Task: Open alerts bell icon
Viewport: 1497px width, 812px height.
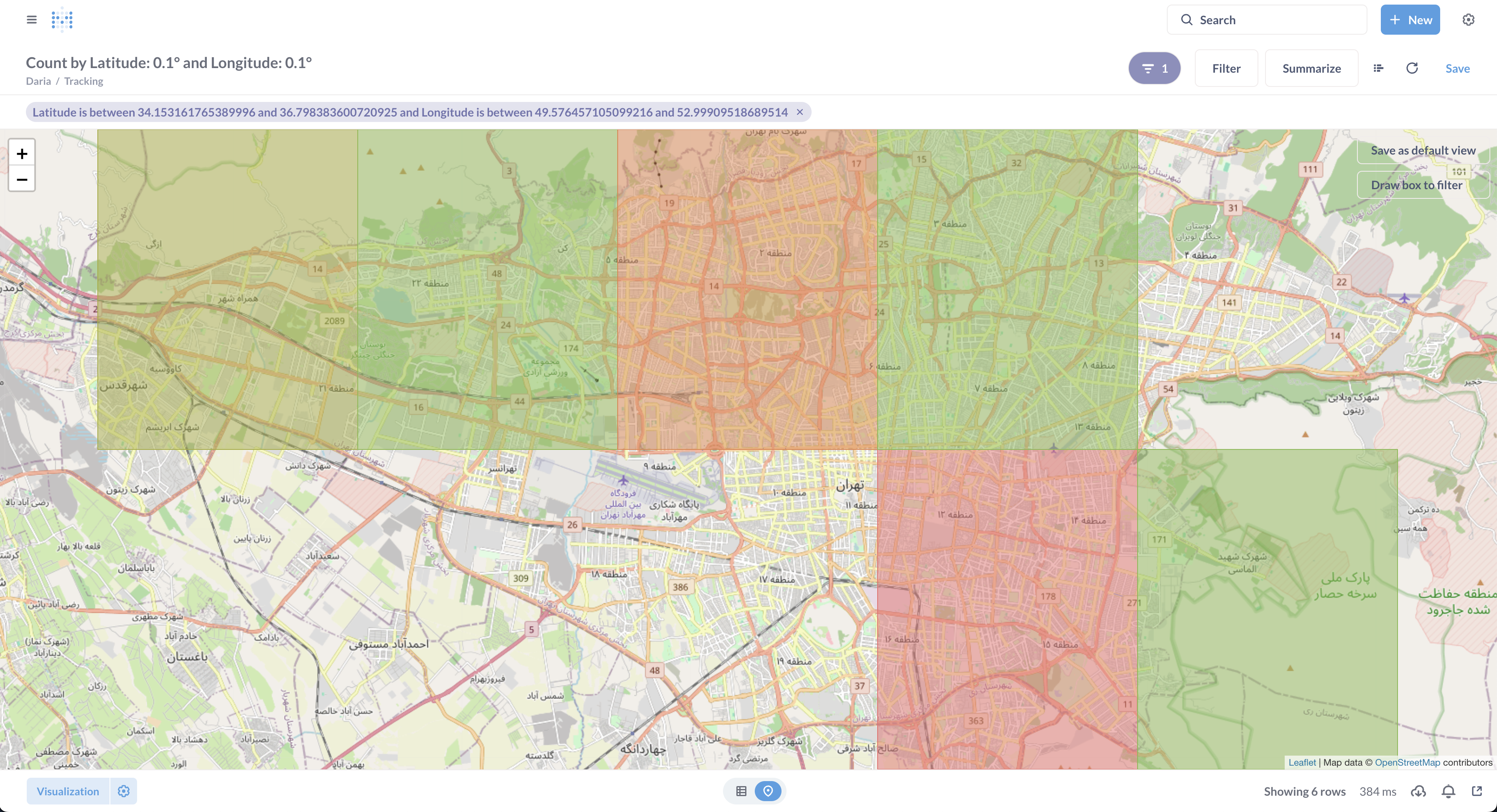Action: 1448,791
